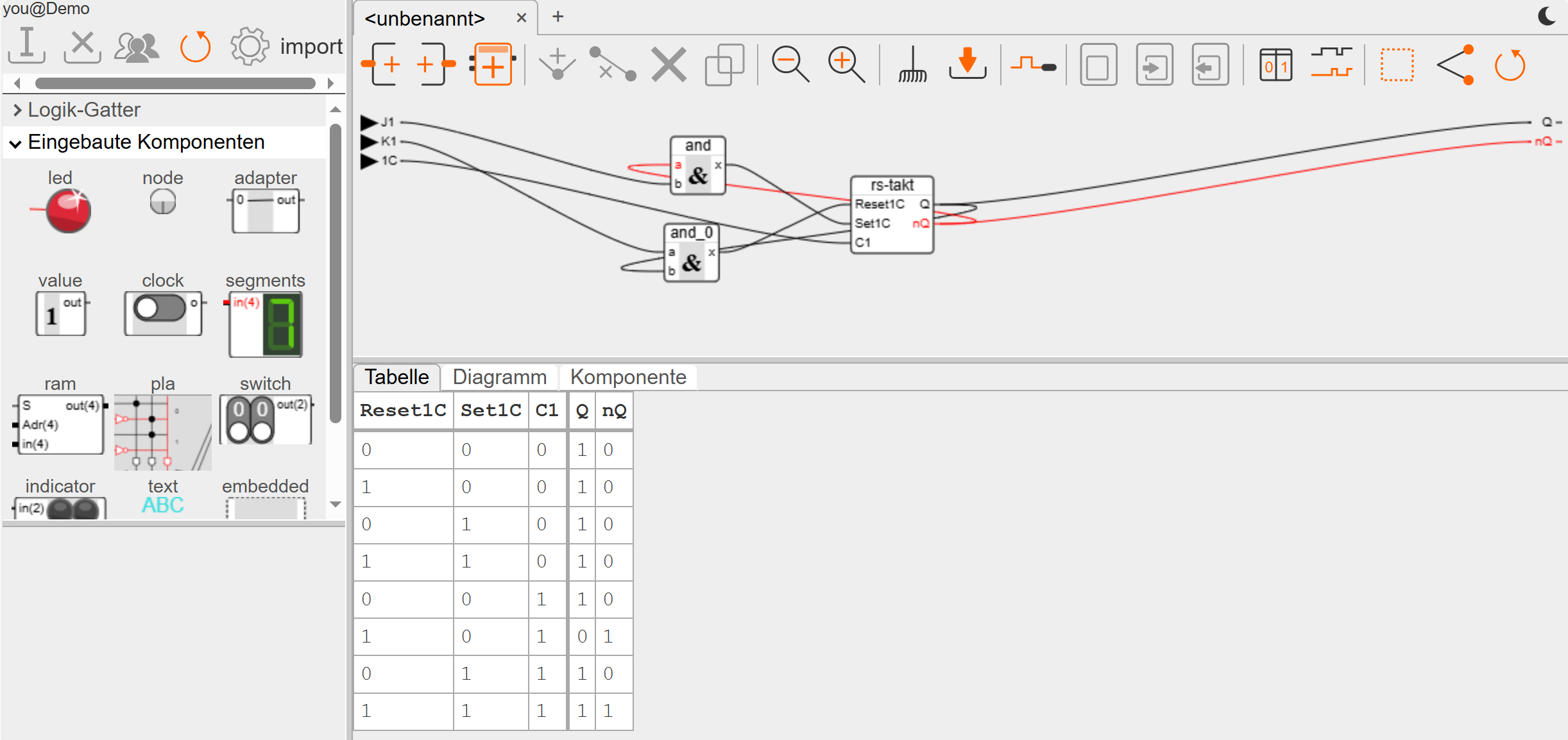
Task: Click the horizontal scrollbar in left panel
Action: (175, 83)
